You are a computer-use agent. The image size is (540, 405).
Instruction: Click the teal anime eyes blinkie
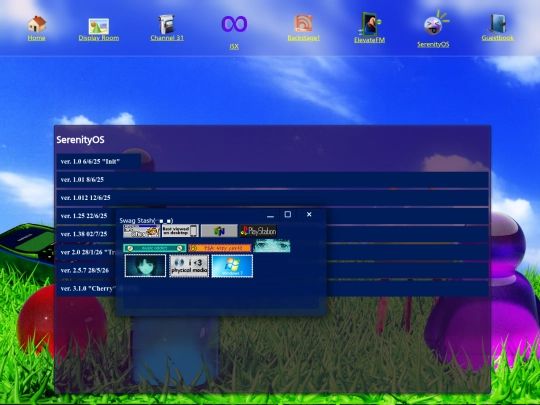click(x=272, y=246)
